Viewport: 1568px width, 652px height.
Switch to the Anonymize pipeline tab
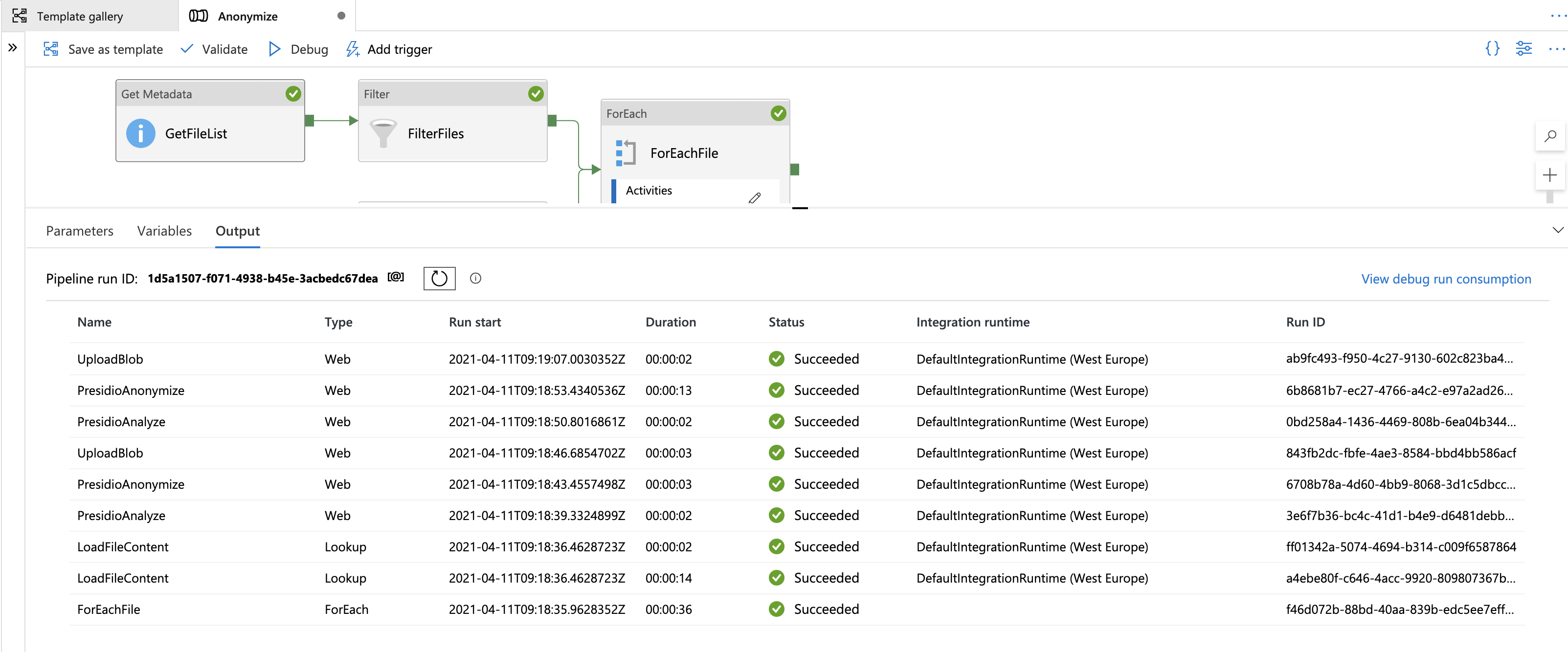[267, 16]
